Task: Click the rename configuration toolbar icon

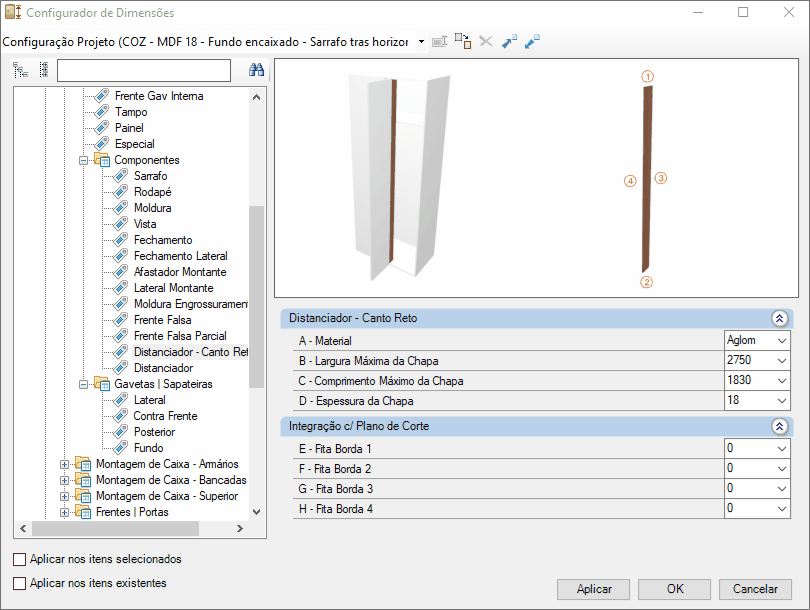Action: pyautogui.click(x=440, y=41)
